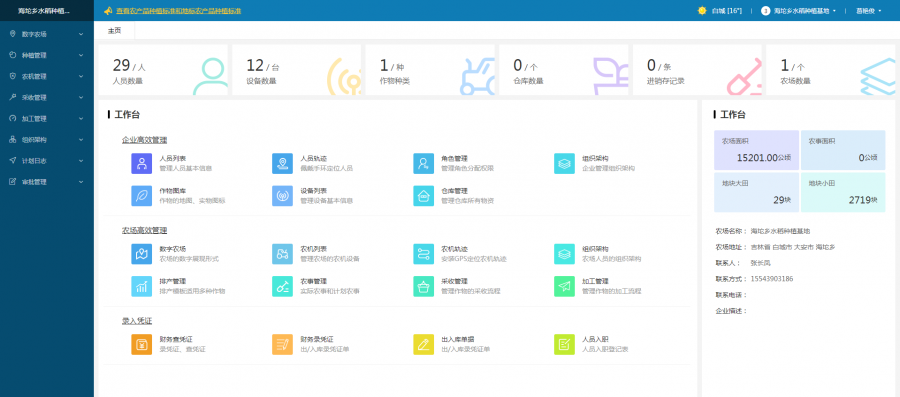Click the 农场名称 value 海坨乡水稻种植基地

[x=780, y=231]
